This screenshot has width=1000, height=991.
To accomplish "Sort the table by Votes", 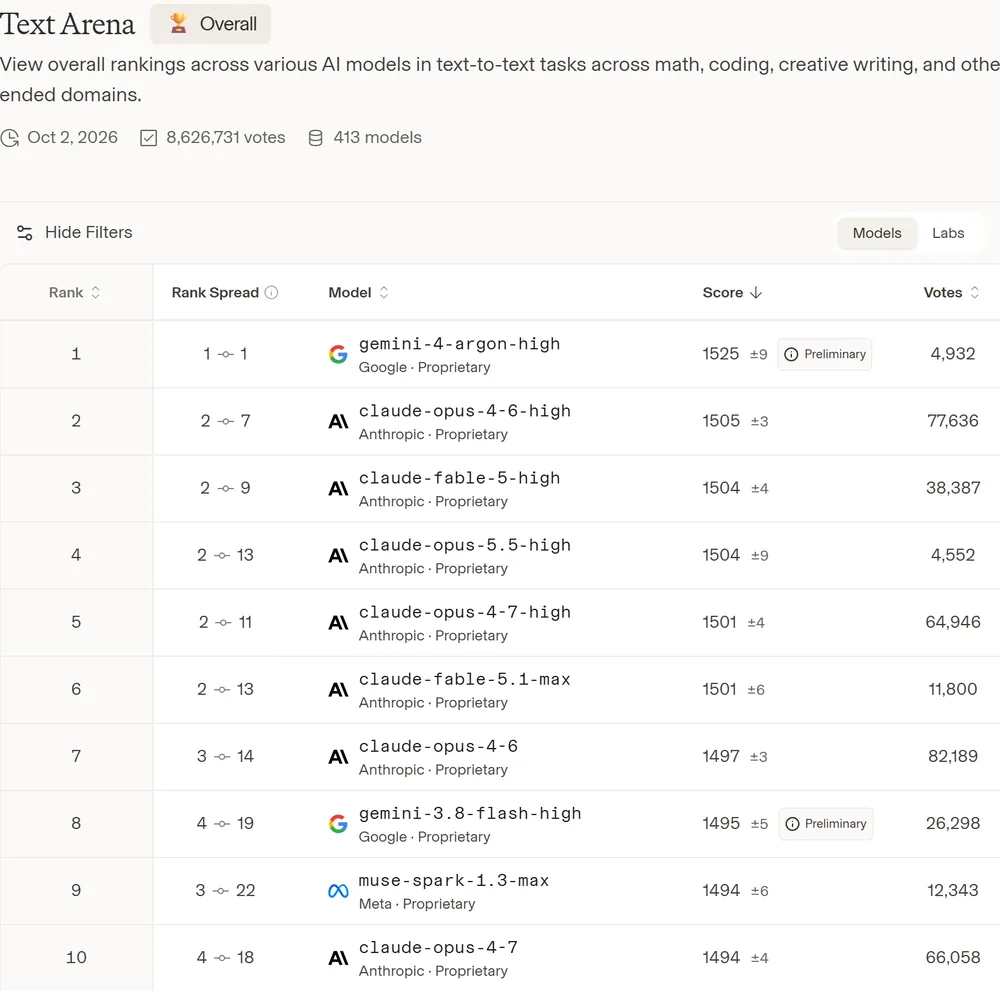I will pyautogui.click(x=951, y=292).
